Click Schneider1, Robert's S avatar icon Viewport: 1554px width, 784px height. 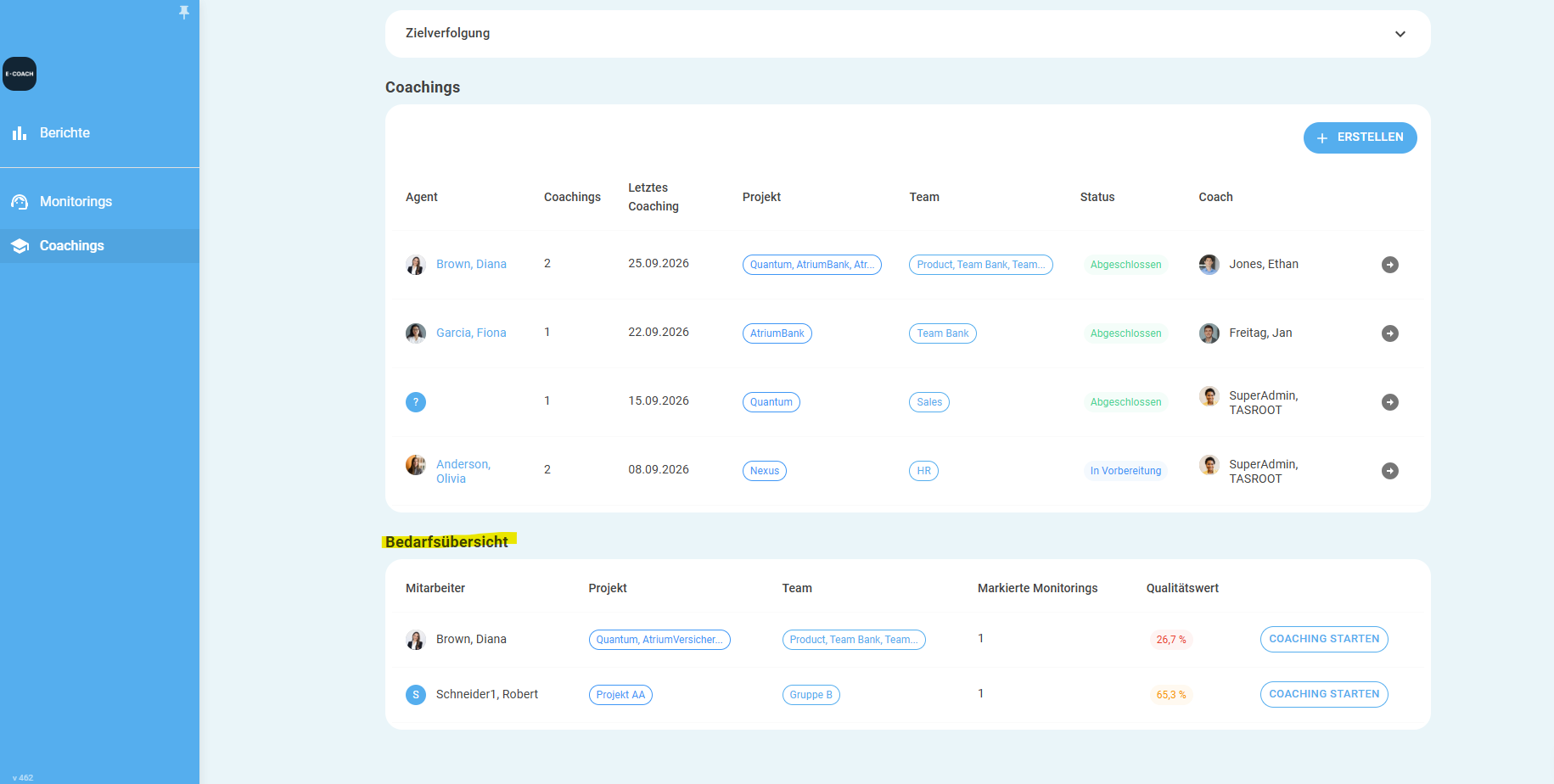(416, 695)
